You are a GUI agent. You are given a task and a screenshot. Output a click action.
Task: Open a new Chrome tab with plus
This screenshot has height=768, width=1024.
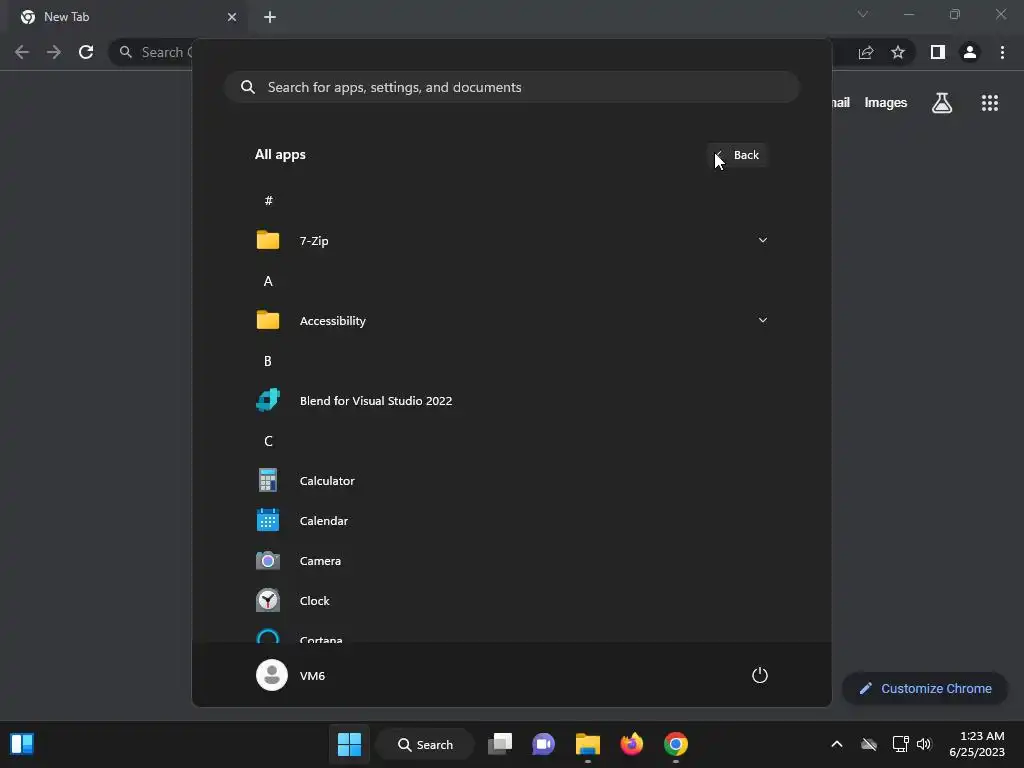270,17
